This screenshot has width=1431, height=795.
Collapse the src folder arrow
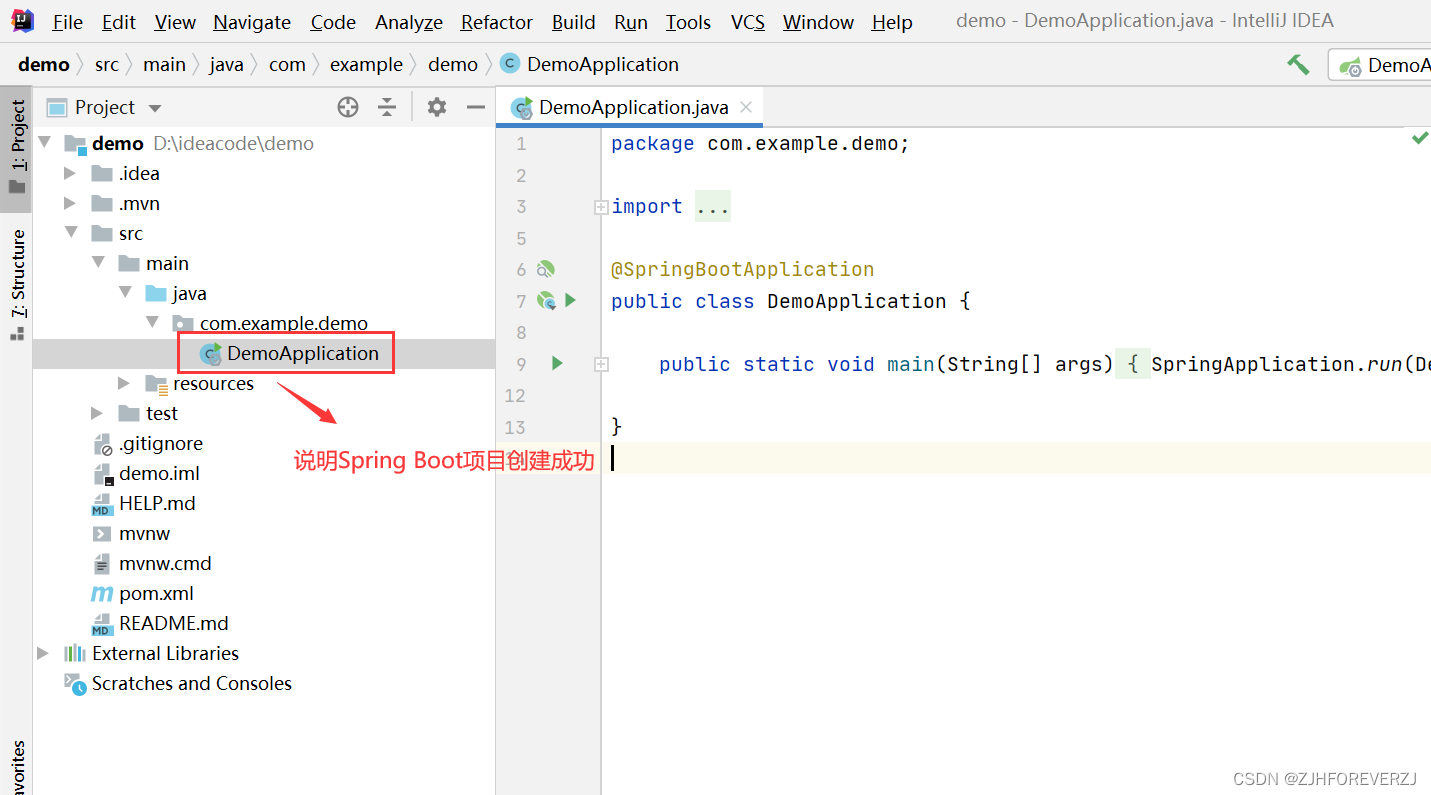click(71, 233)
